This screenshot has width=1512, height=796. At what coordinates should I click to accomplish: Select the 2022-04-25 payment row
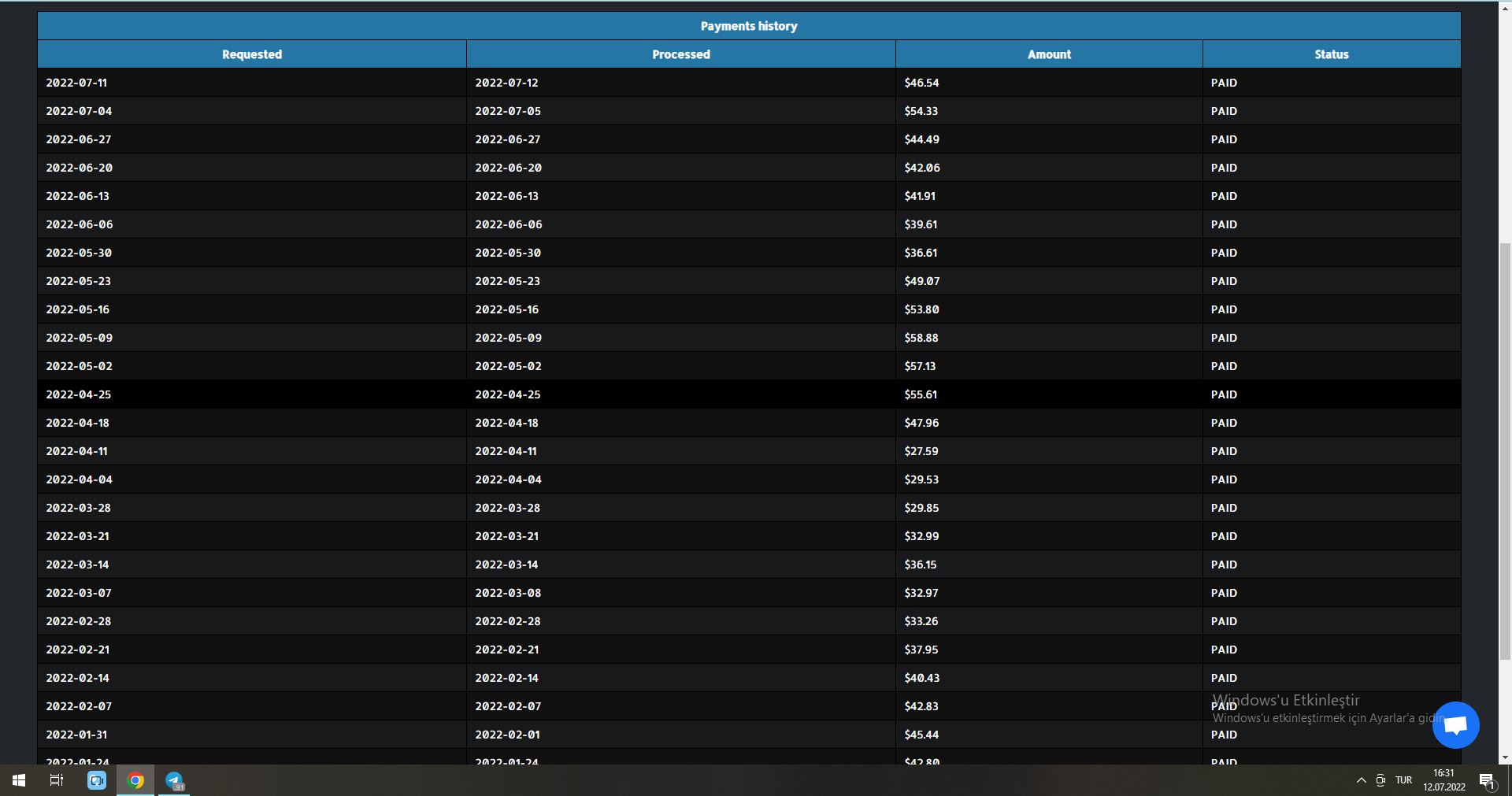[x=749, y=394]
